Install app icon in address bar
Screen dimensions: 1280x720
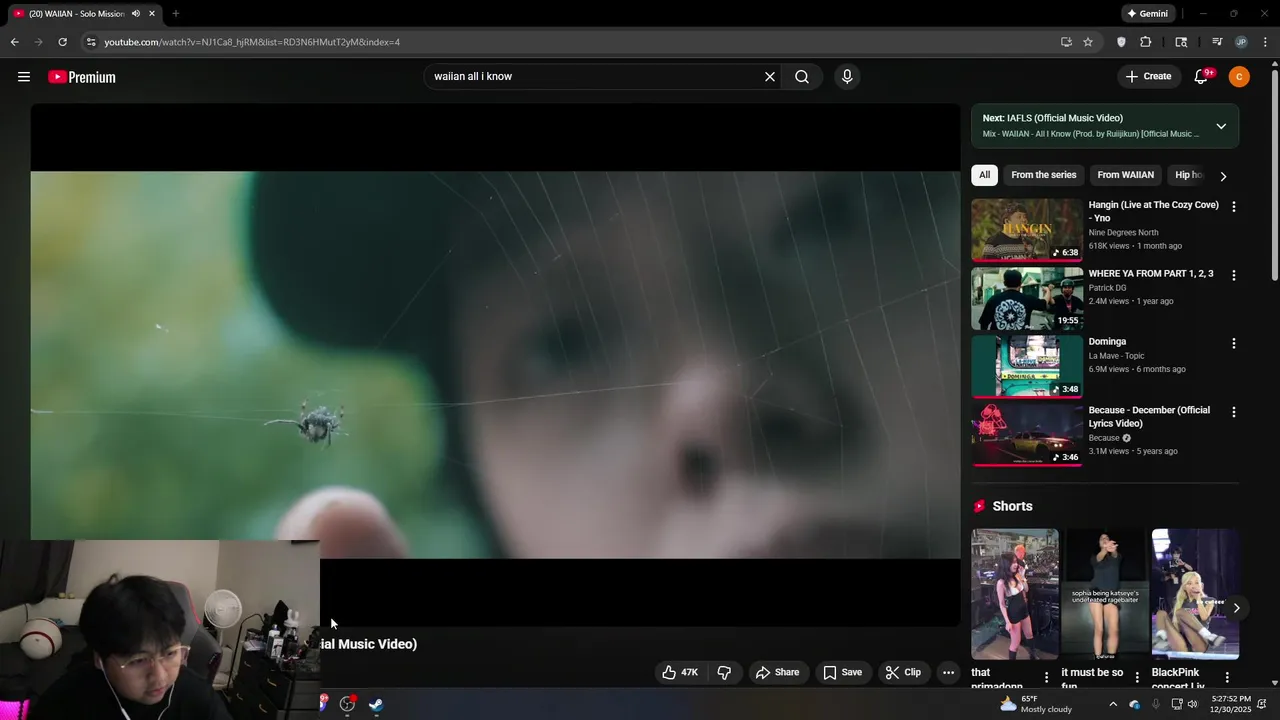tap(1066, 42)
